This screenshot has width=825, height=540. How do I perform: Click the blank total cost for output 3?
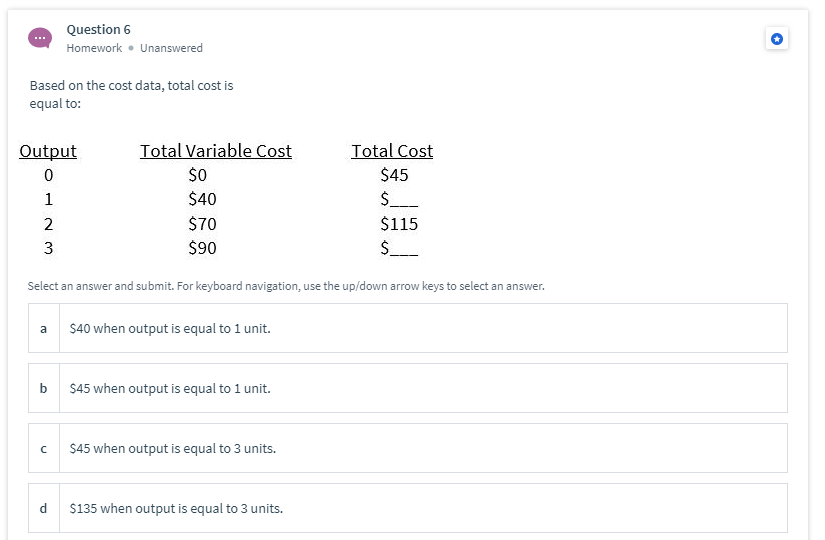click(399, 248)
